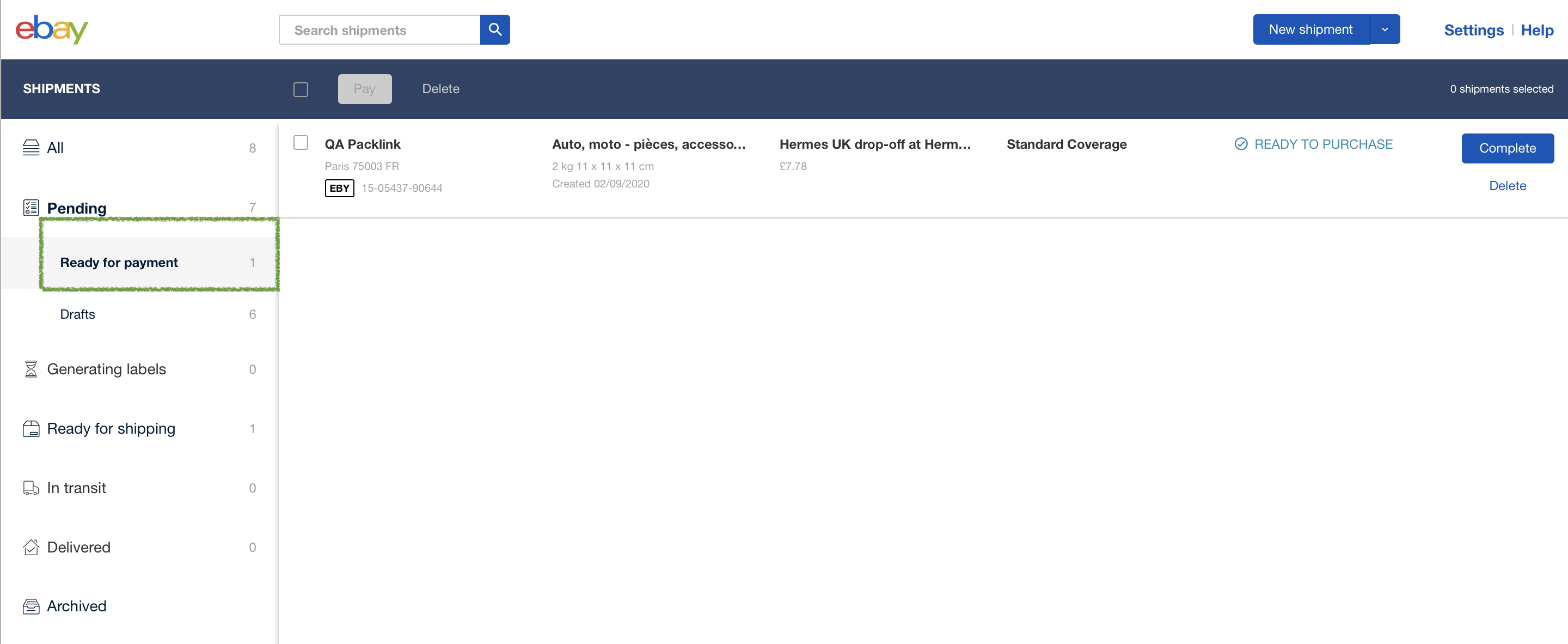Open the Help link

1537,30
